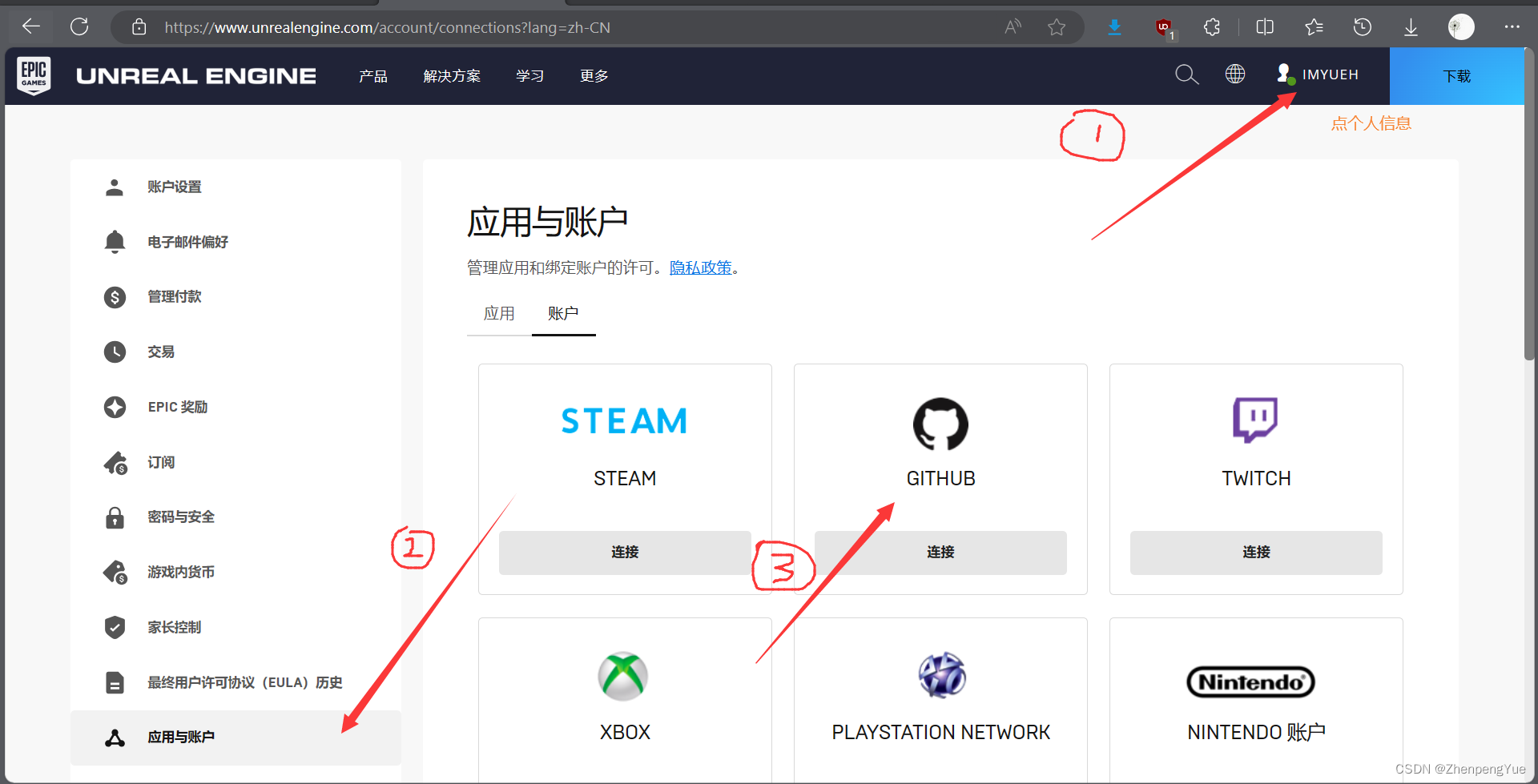Open the browser downloads icon
Image resolution: width=1538 pixels, height=784 pixels.
(1411, 26)
